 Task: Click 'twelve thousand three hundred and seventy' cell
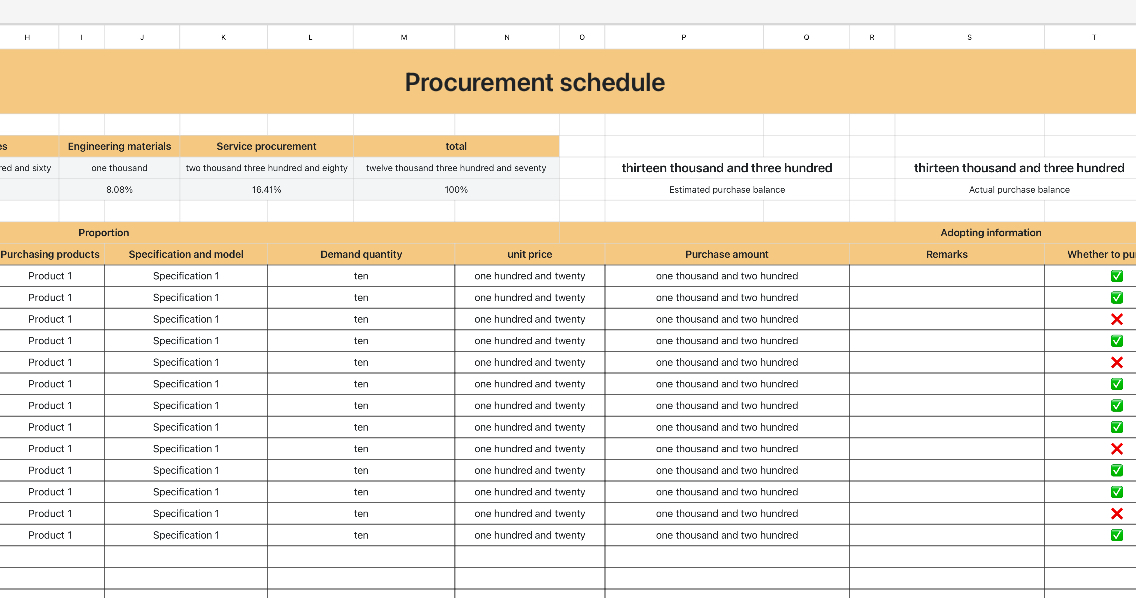[x=456, y=168]
